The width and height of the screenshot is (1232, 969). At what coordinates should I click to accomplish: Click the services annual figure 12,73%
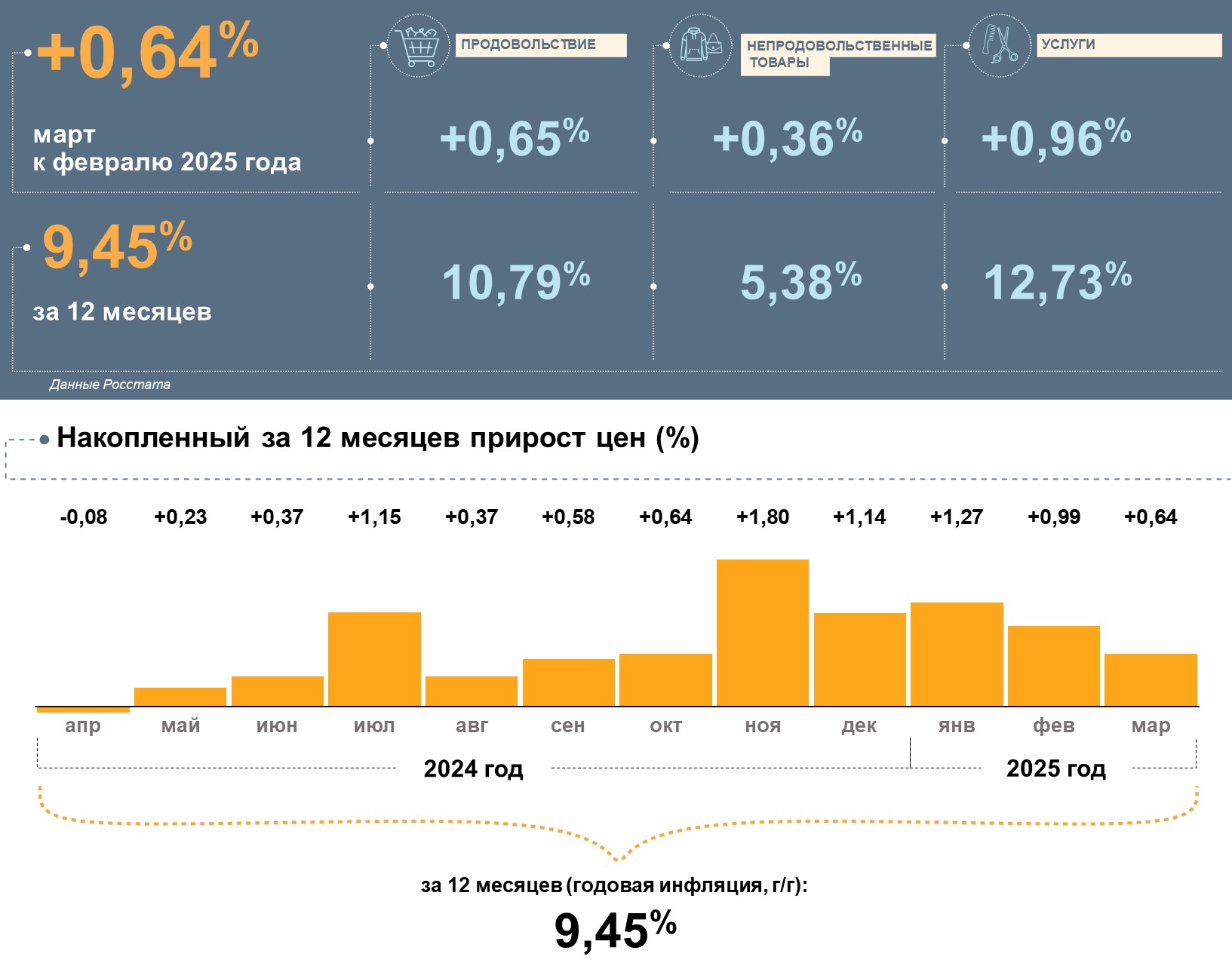click(1056, 282)
